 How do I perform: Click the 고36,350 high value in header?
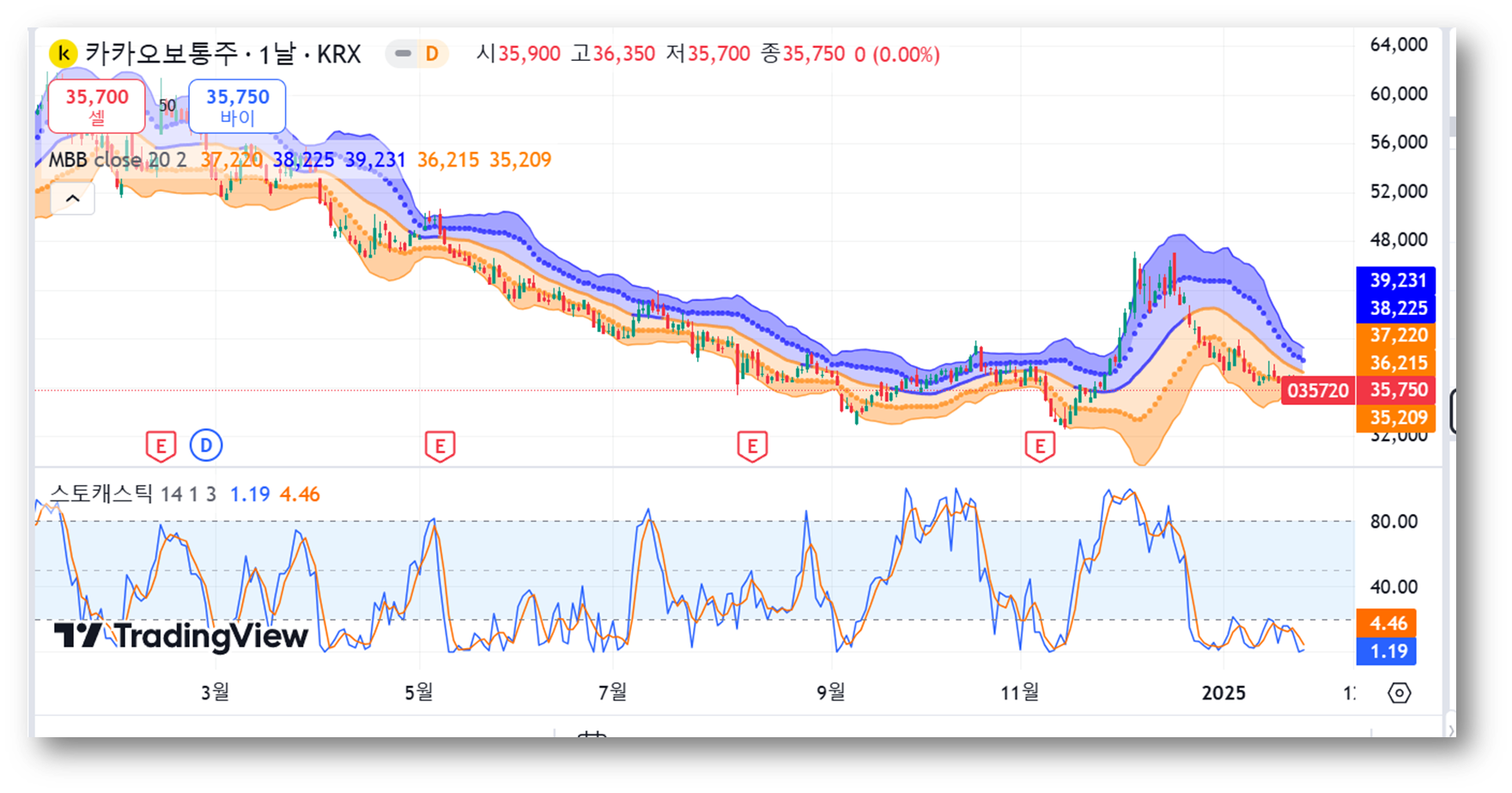[613, 54]
